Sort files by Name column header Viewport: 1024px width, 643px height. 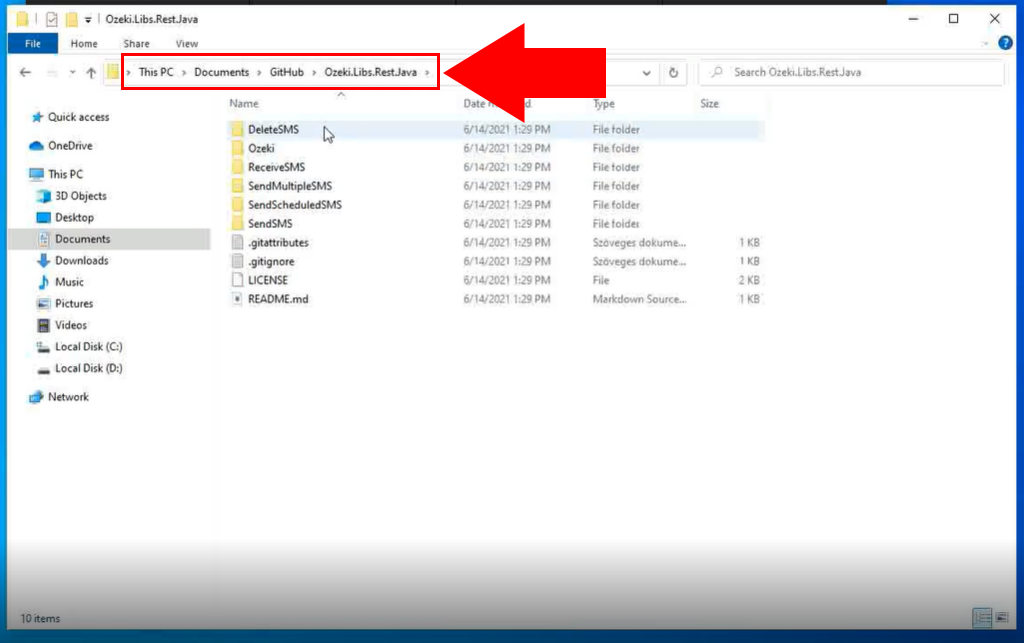tap(245, 104)
